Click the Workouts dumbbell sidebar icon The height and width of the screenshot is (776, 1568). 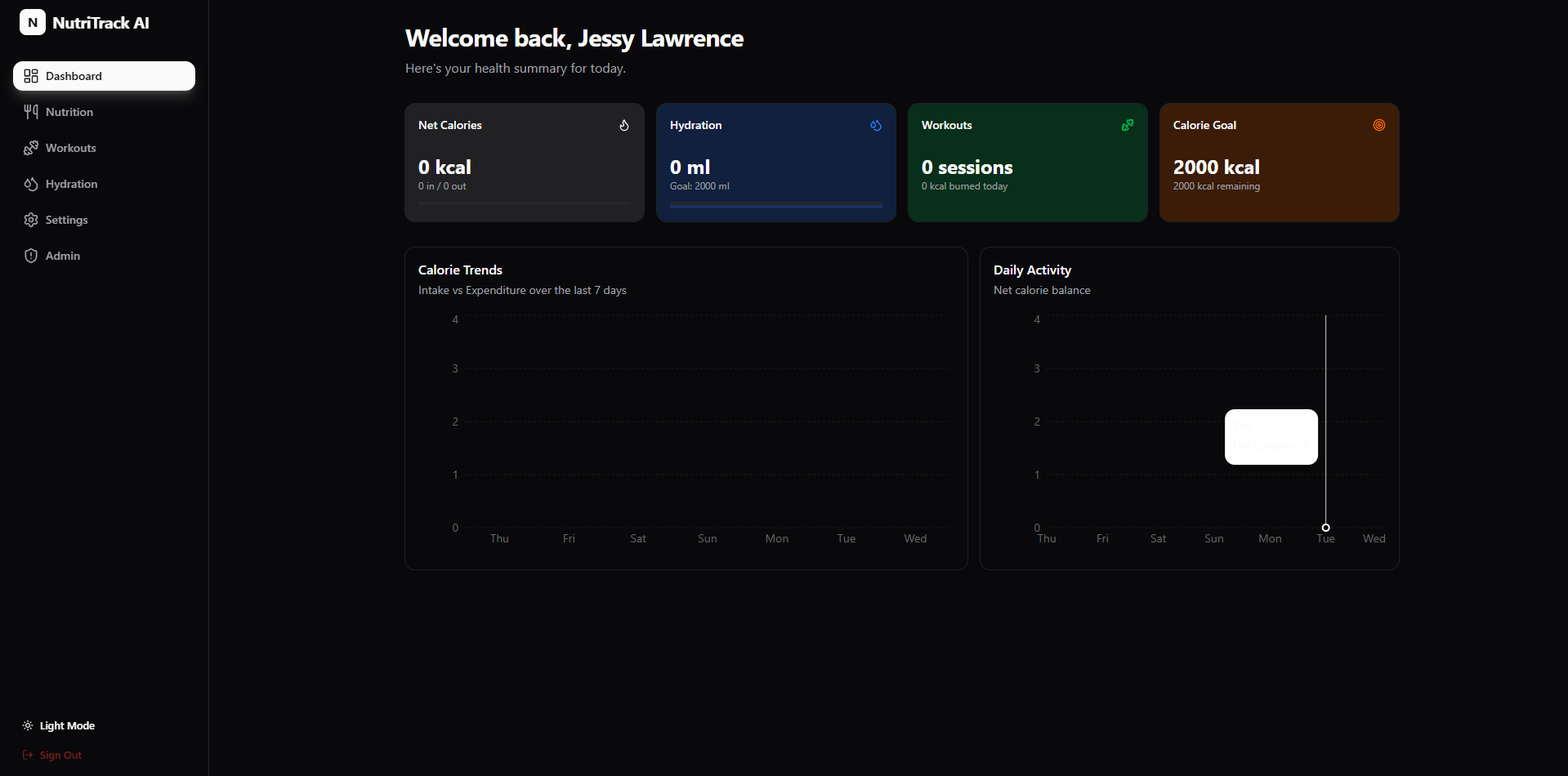31,148
